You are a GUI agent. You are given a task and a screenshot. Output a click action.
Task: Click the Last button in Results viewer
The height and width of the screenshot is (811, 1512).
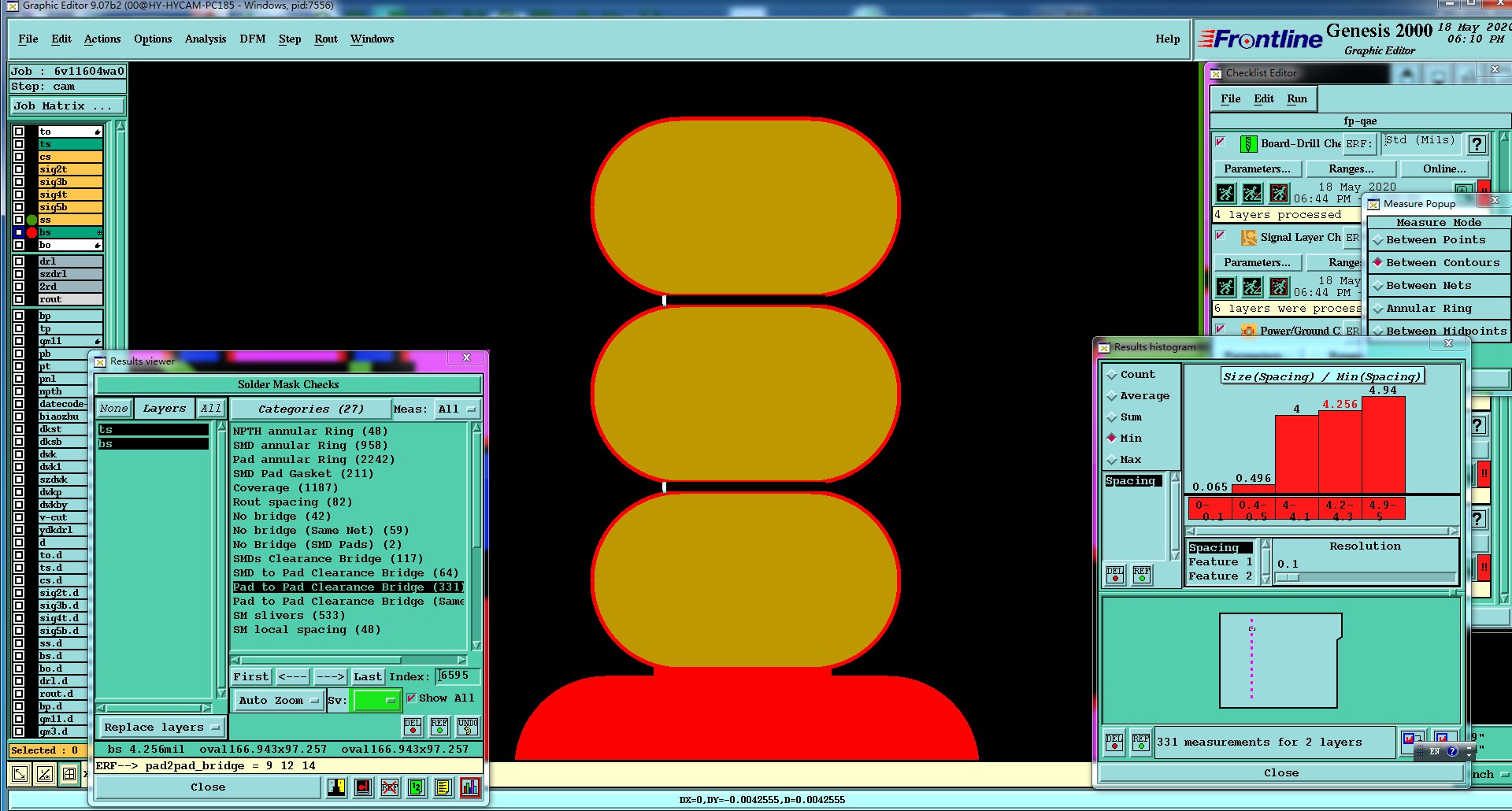tap(367, 677)
